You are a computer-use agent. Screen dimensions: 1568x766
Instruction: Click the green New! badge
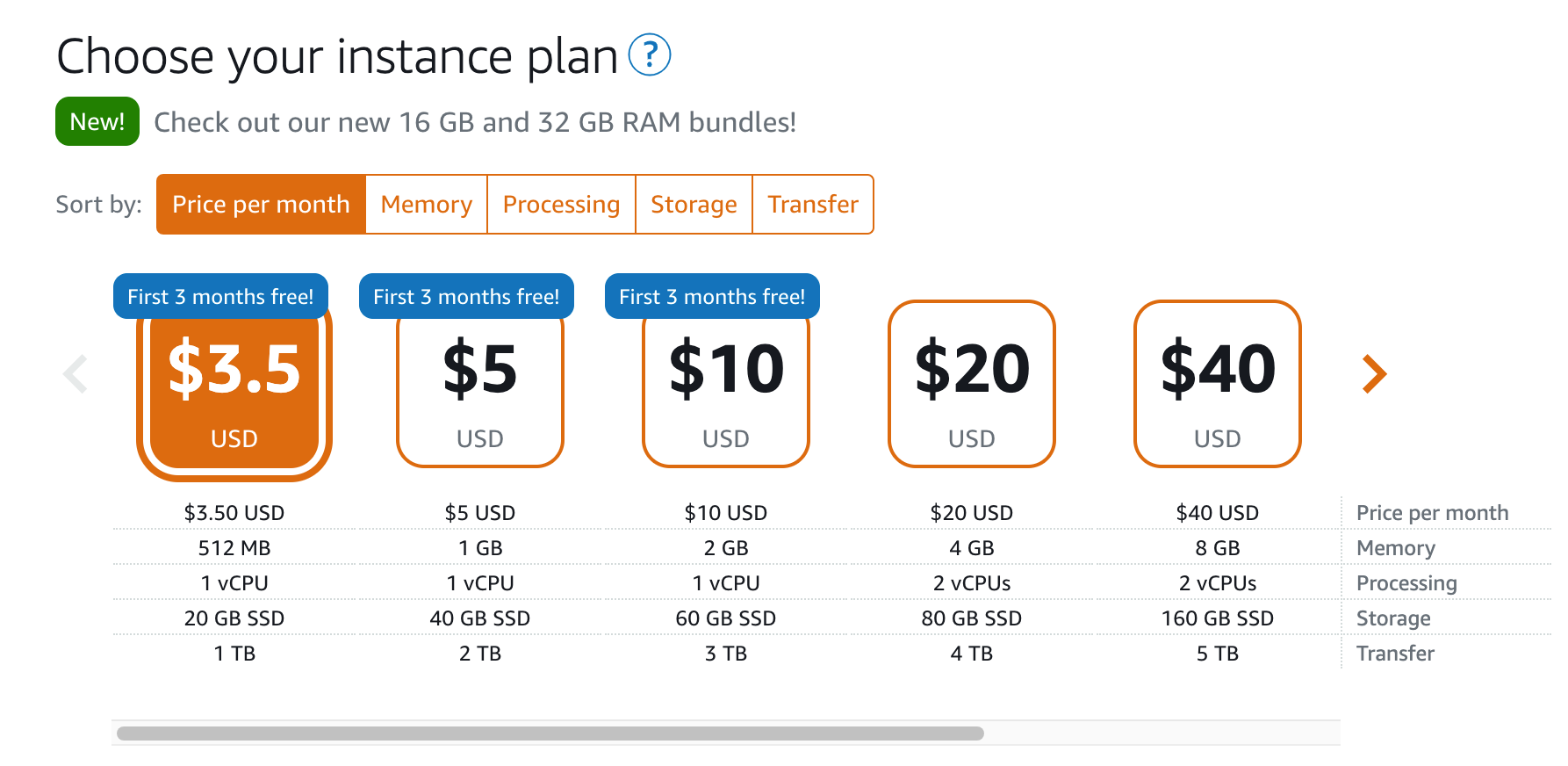tap(97, 121)
